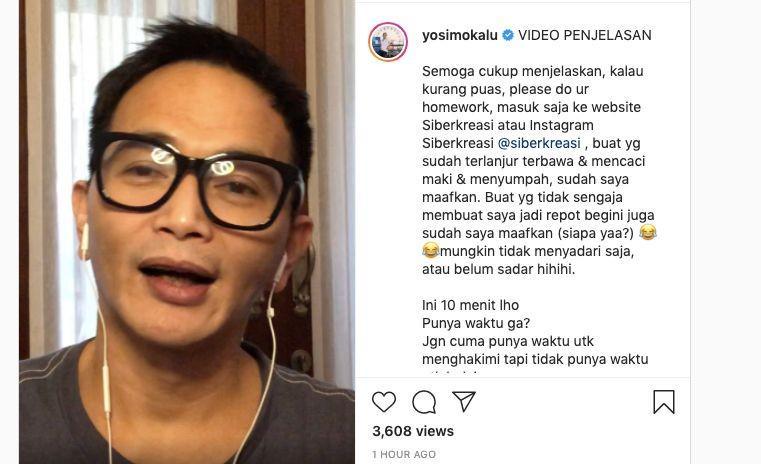
Task: Click the 1 HOUR AGO timestamp
Action: (x=404, y=454)
